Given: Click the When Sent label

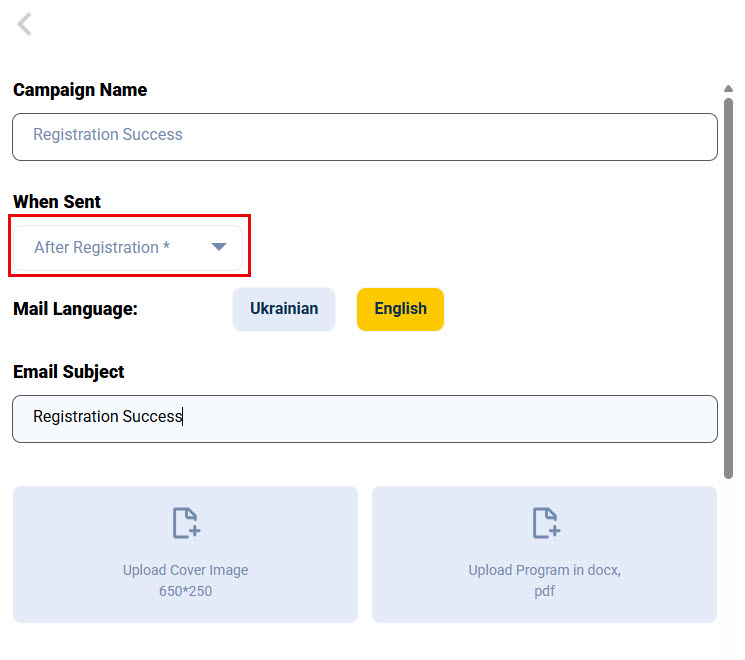Looking at the screenshot, I should (57, 202).
